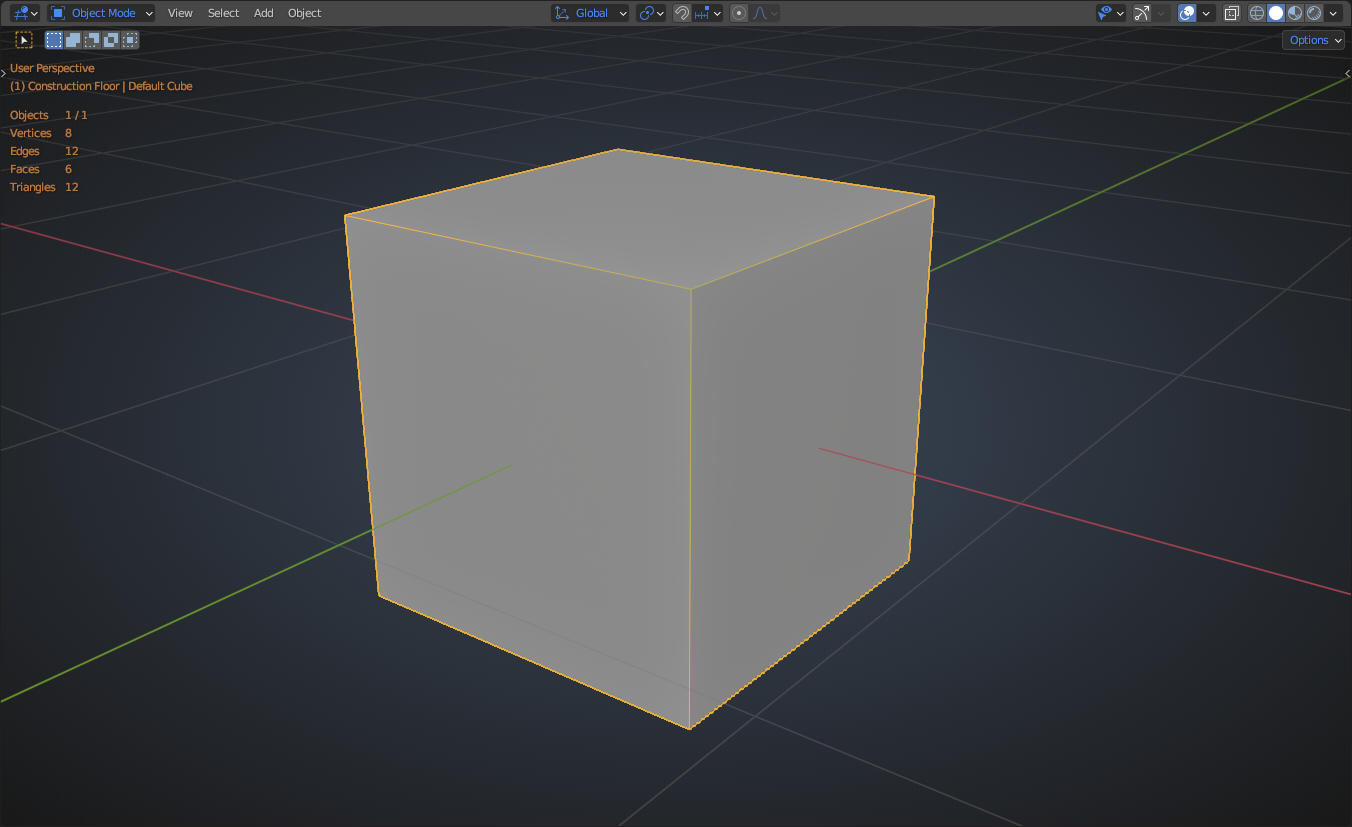Open viewport object visibility settings
The height and width of the screenshot is (827, 1352).
1110,13
